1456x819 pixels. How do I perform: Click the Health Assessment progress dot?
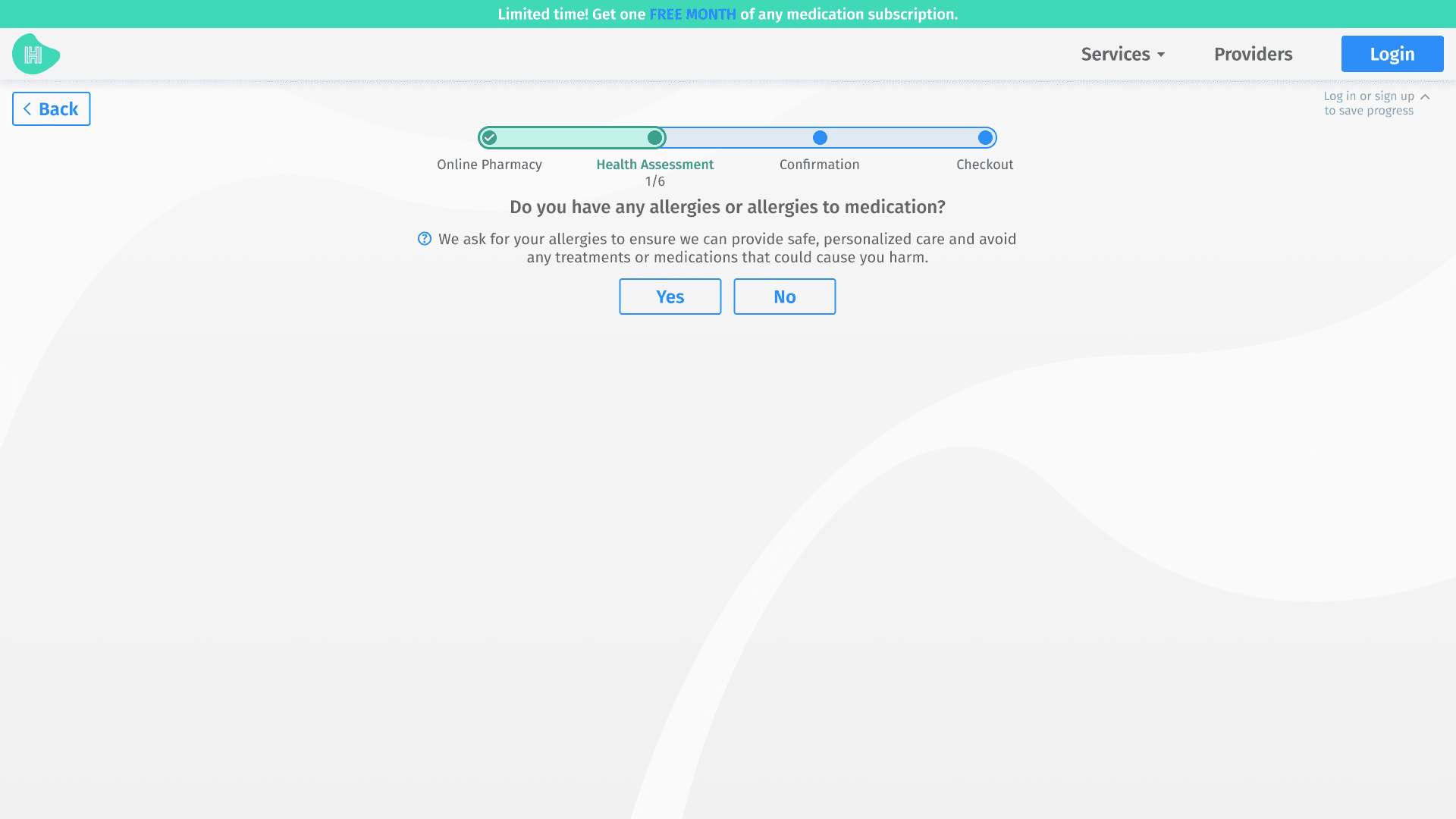654,138
